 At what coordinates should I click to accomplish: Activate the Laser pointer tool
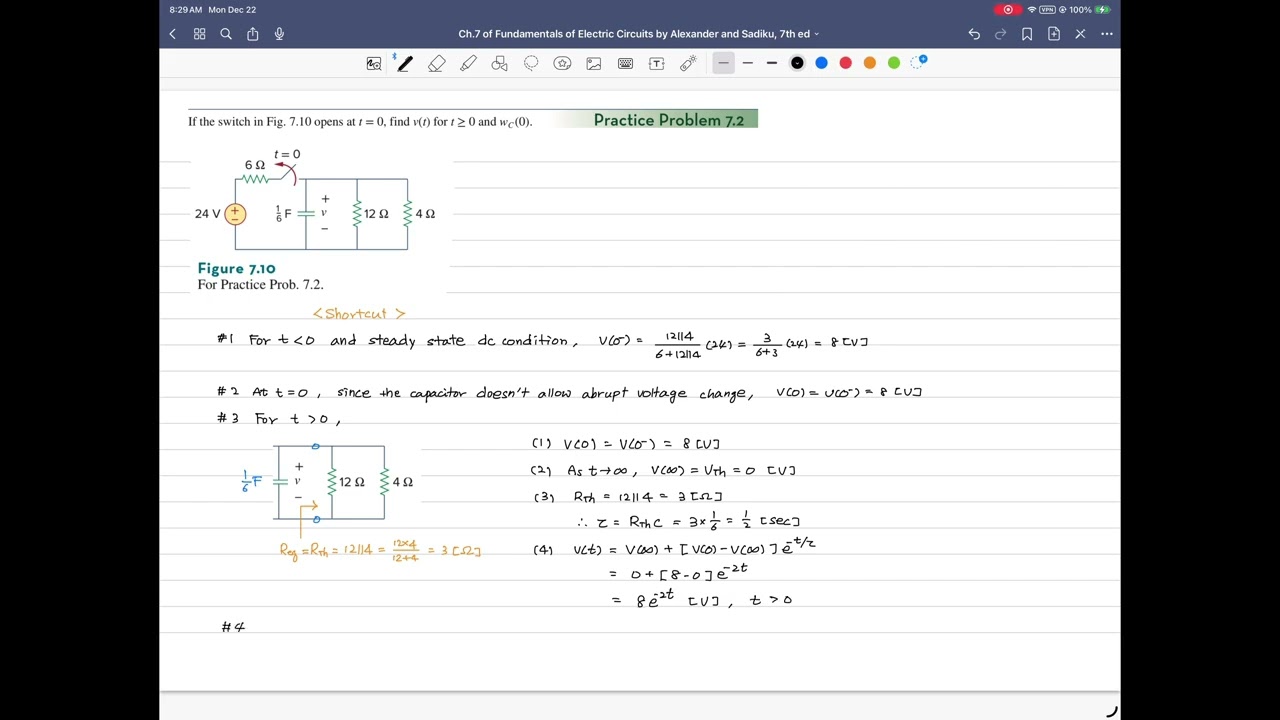click(x=688, y=63)
